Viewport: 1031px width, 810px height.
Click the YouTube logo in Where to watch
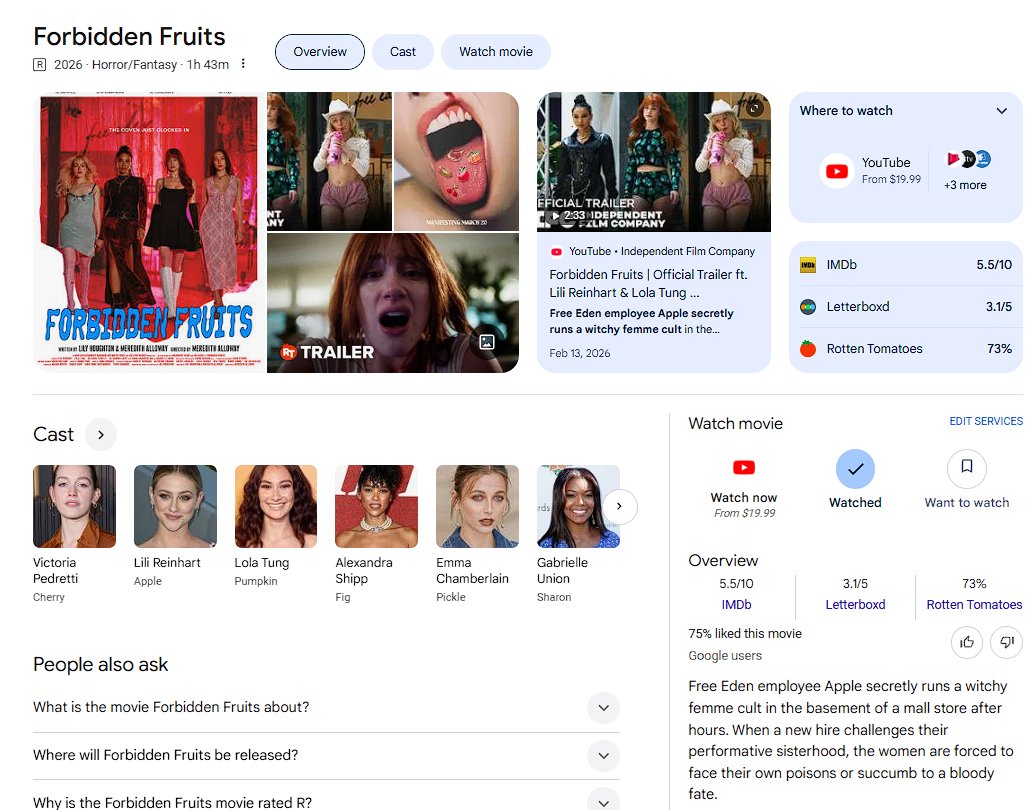[836, 172]
